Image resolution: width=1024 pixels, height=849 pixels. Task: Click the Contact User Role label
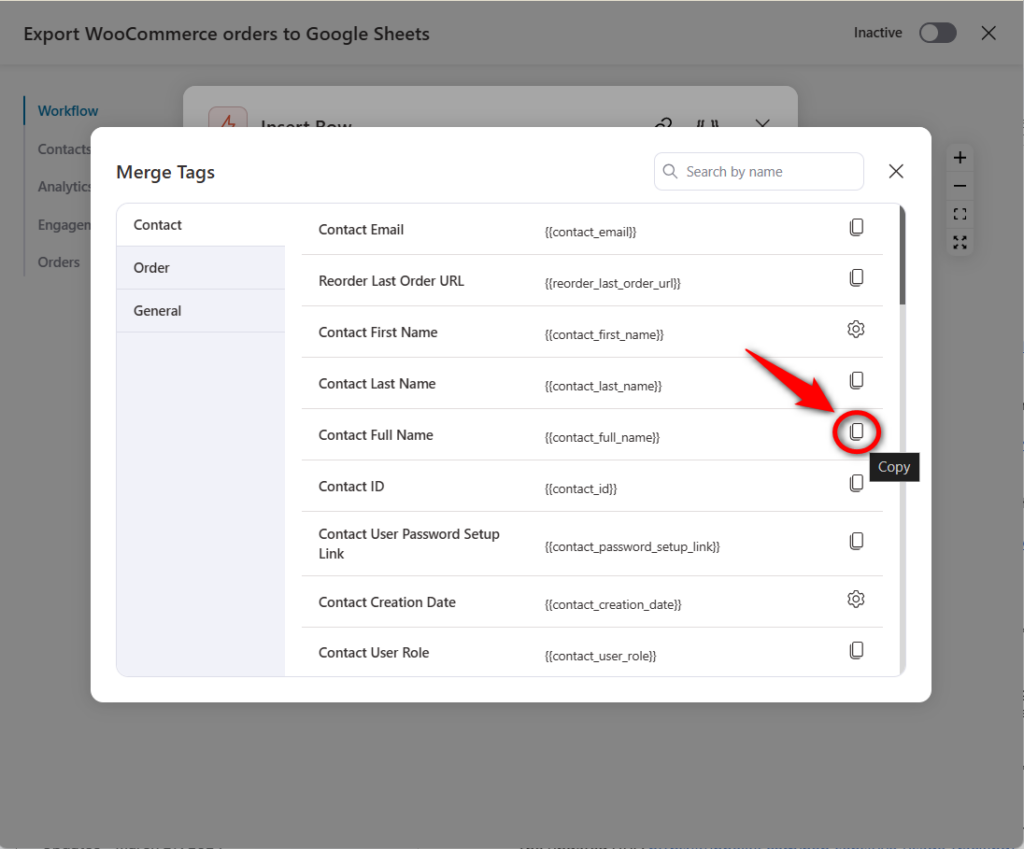point(374,653)
